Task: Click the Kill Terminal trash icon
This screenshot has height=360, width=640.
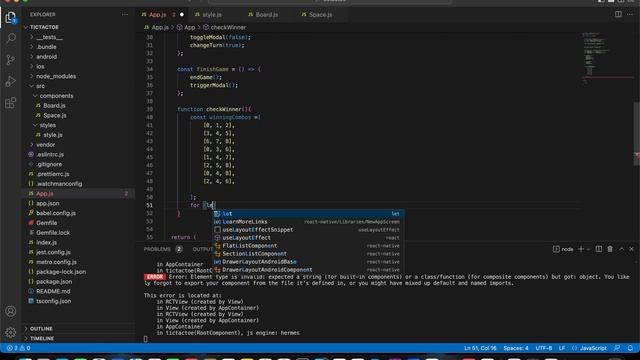Action: click(610, 249)
